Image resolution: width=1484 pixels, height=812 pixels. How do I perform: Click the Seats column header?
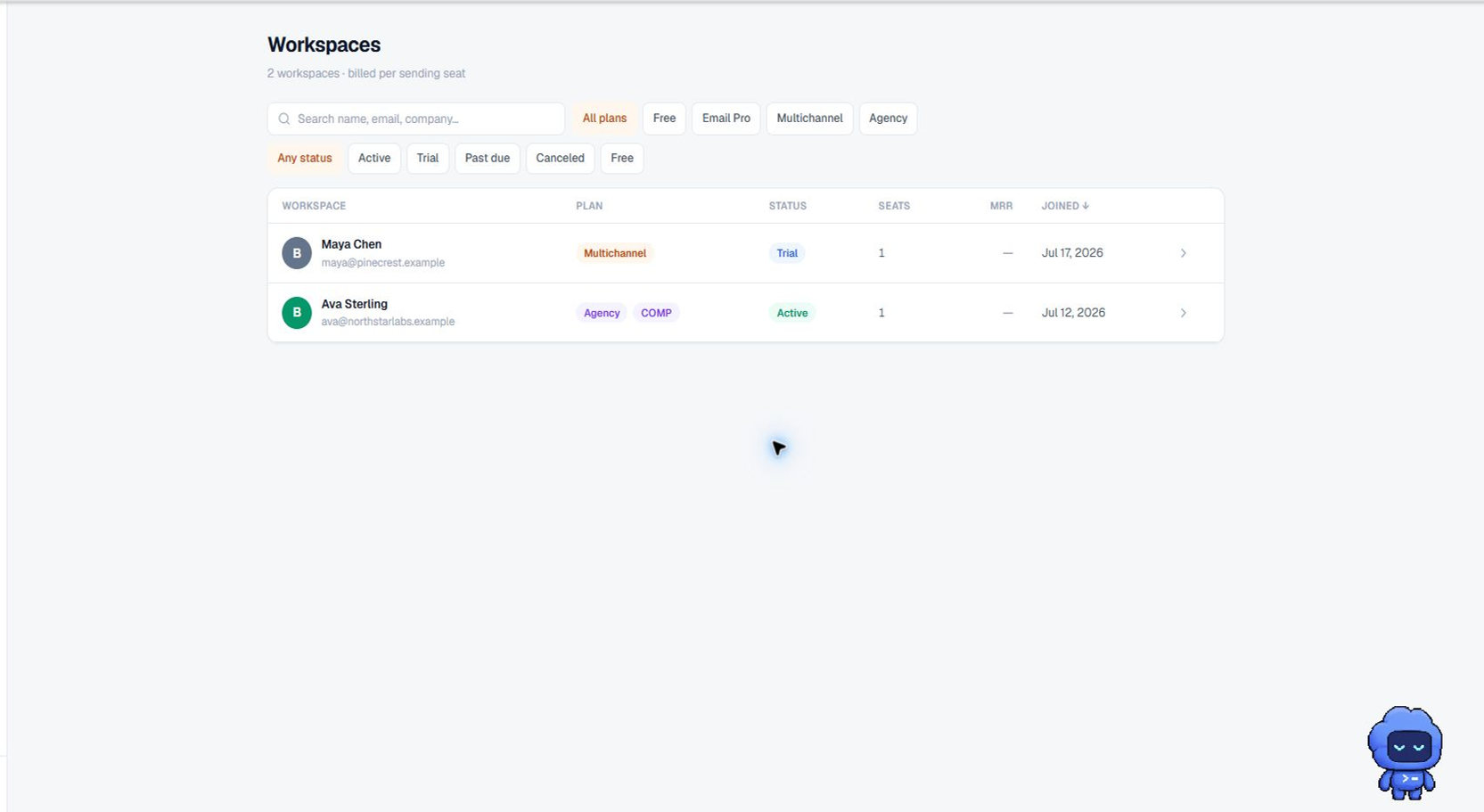pyautogui.click(x=894, y=206)
